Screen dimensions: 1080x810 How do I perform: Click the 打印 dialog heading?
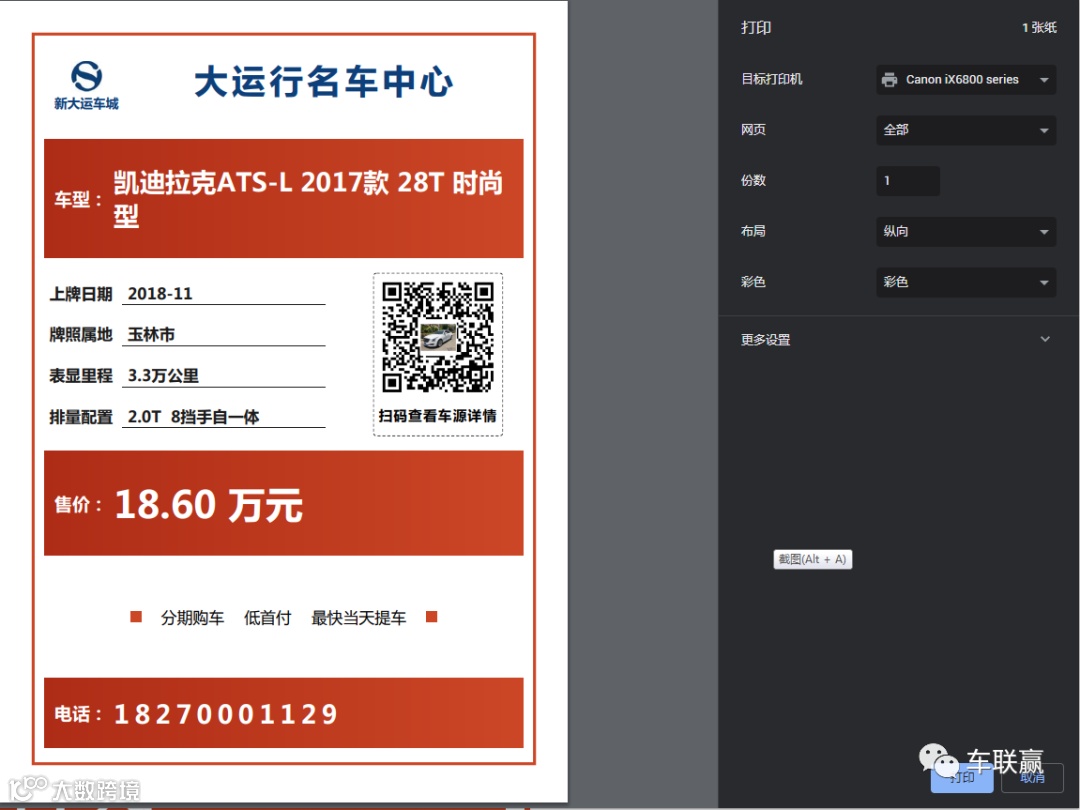[756, 28]
